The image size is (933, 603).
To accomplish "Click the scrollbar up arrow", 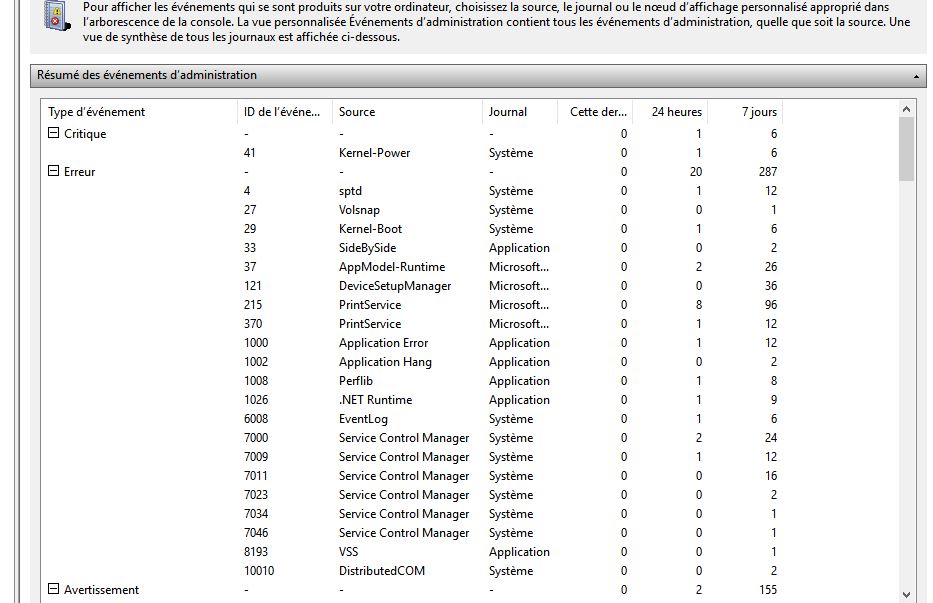I will tap(906, 109).
